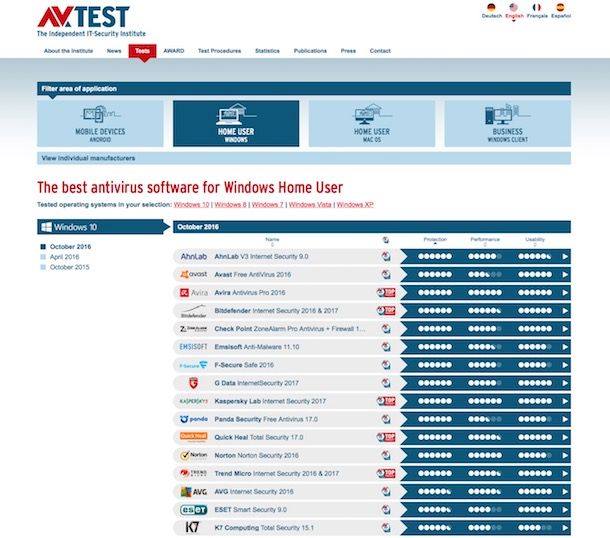Image resolution: width=610 pixels, height=538 pixels.
Task: Open the Windows 7 link
Action: tap(268, 205)
